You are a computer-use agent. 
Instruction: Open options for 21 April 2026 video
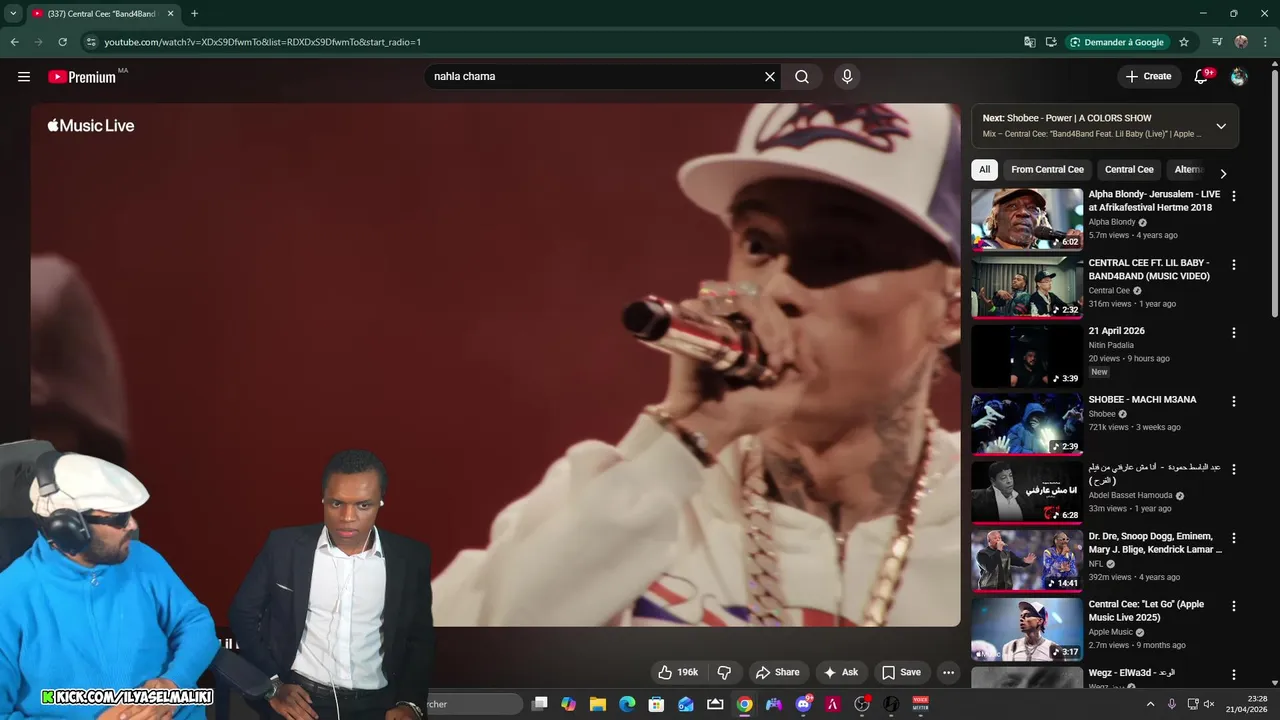tap(1233, 333)
